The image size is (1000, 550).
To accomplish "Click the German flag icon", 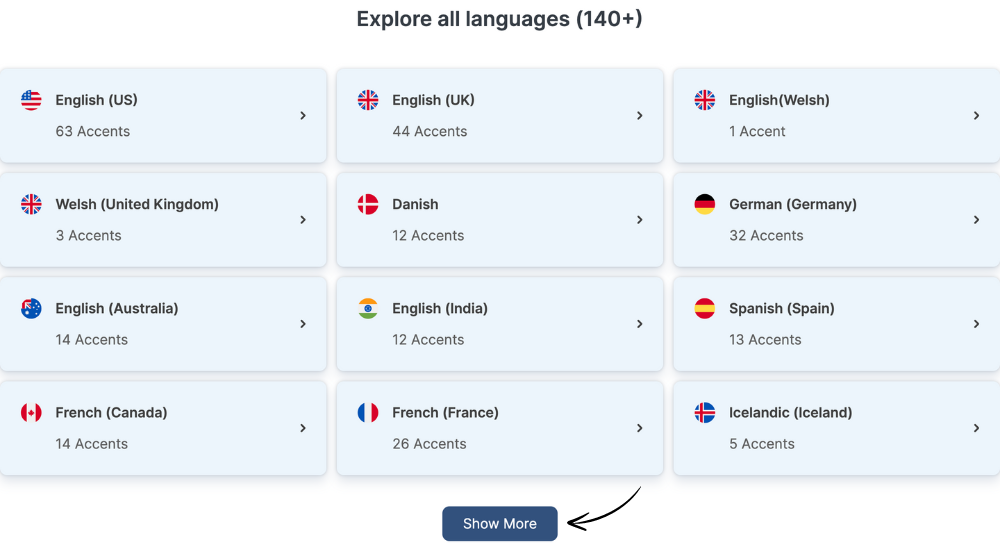I will tap(705, 204).
